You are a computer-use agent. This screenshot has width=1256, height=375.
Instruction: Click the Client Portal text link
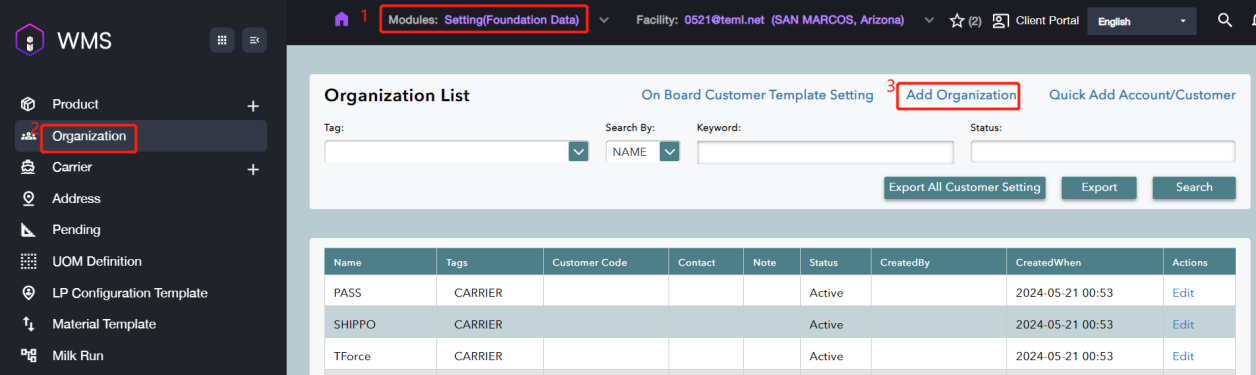tap(1047, 20)
